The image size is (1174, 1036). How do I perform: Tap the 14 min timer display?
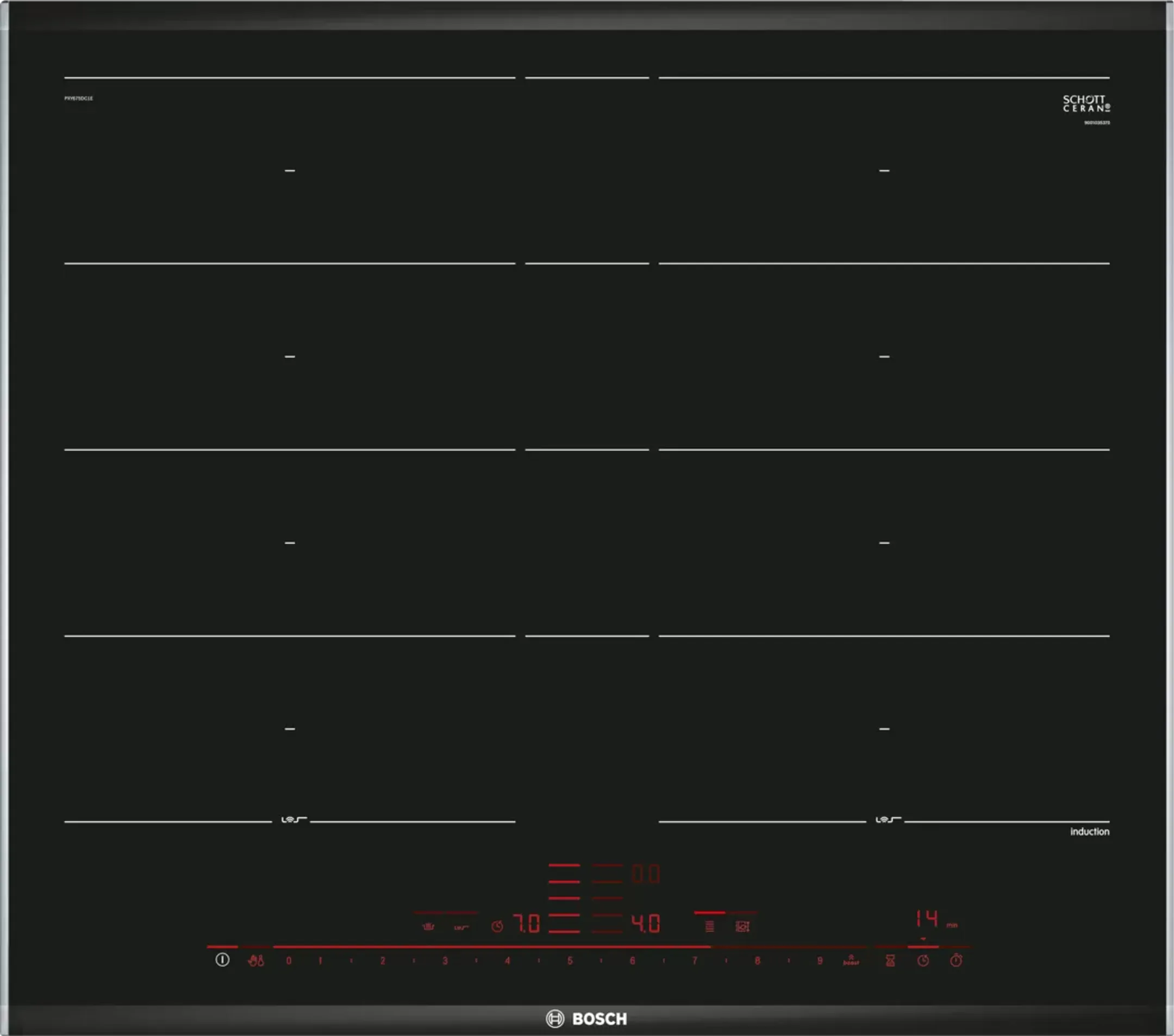[928, 918]
